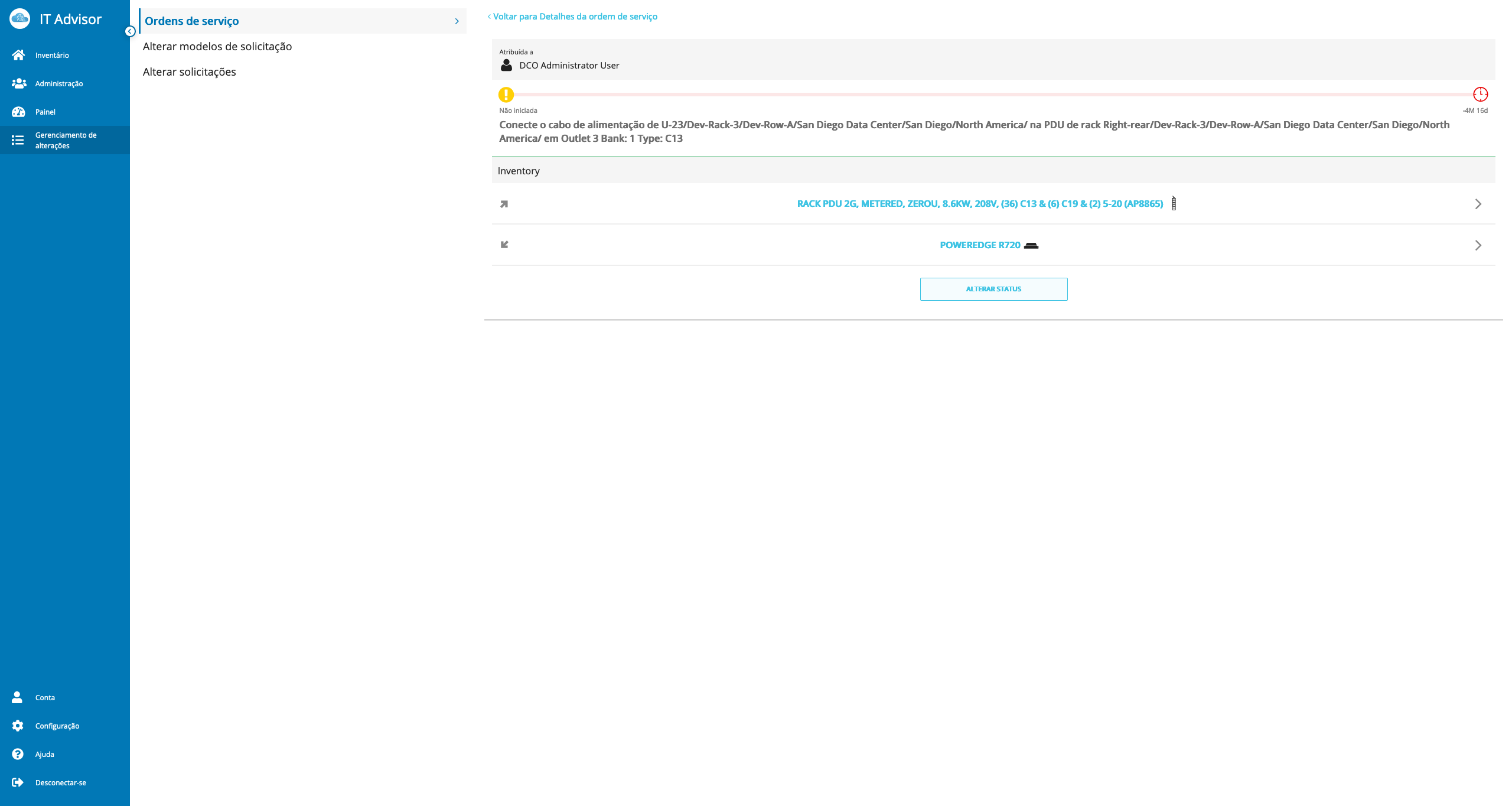Click the Desconectar-se sign-out icon

tap(18, 782)
